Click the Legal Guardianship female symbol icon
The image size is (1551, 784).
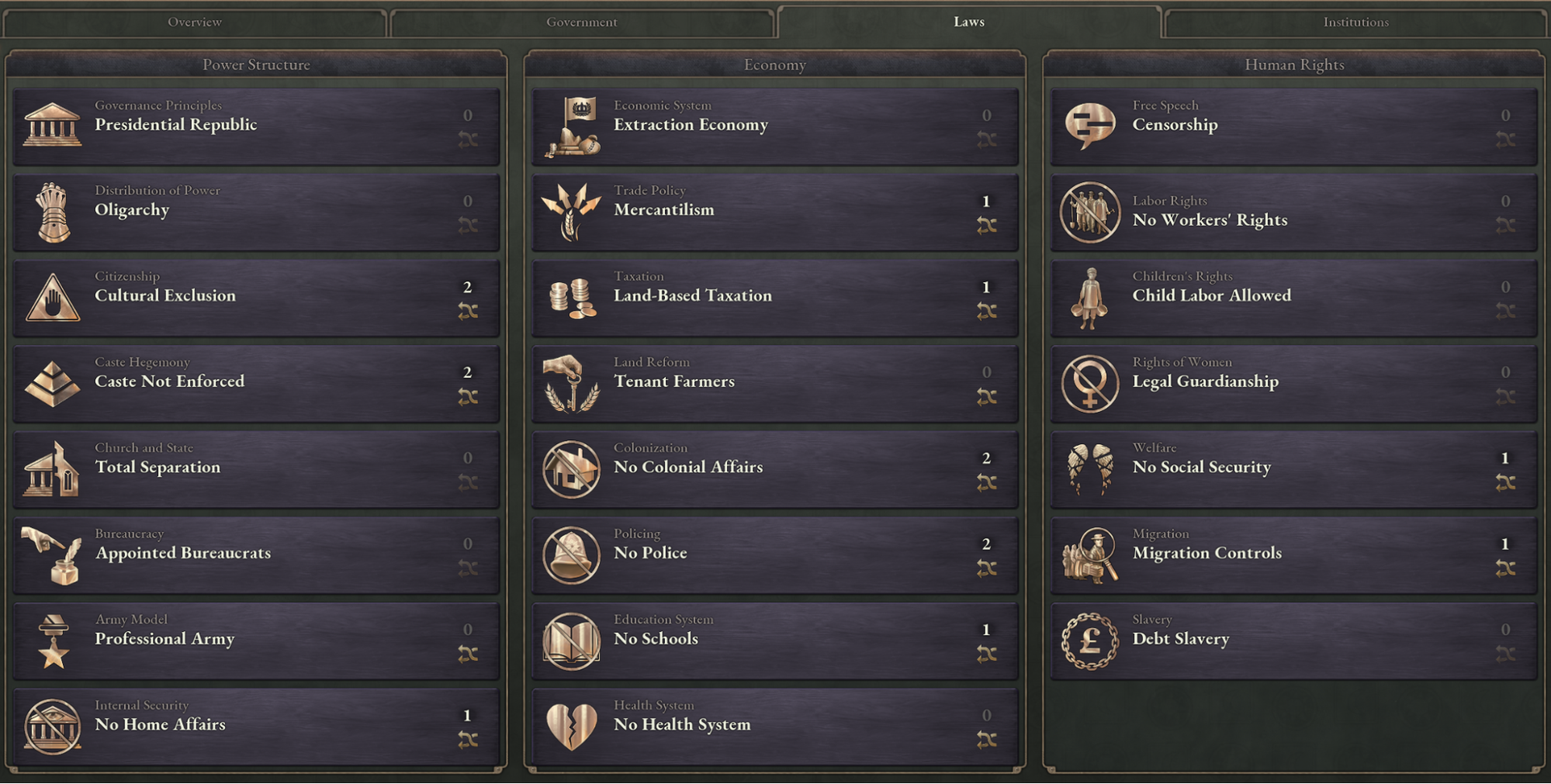click(1090, 383)
